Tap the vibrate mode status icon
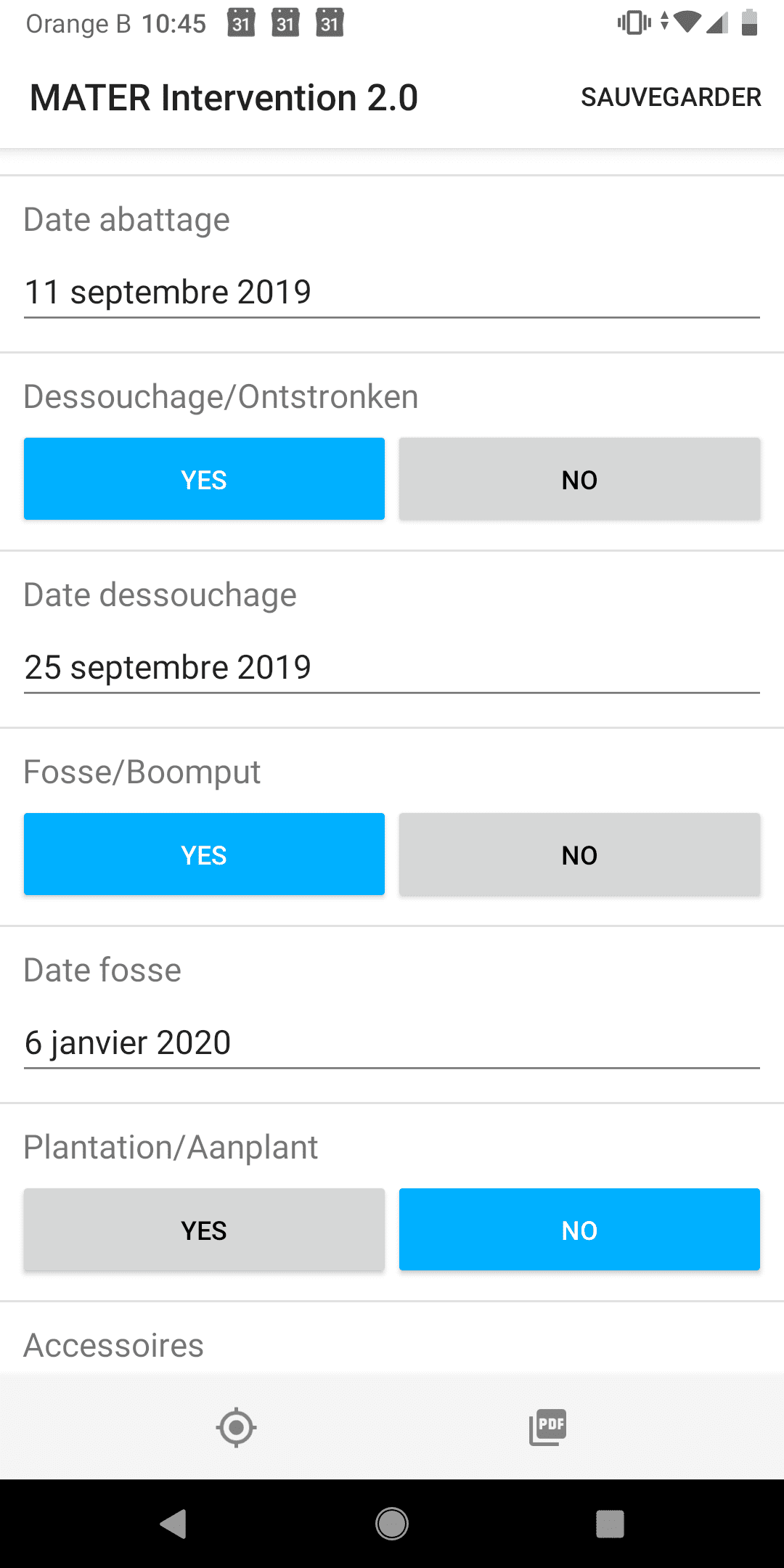 634,23
